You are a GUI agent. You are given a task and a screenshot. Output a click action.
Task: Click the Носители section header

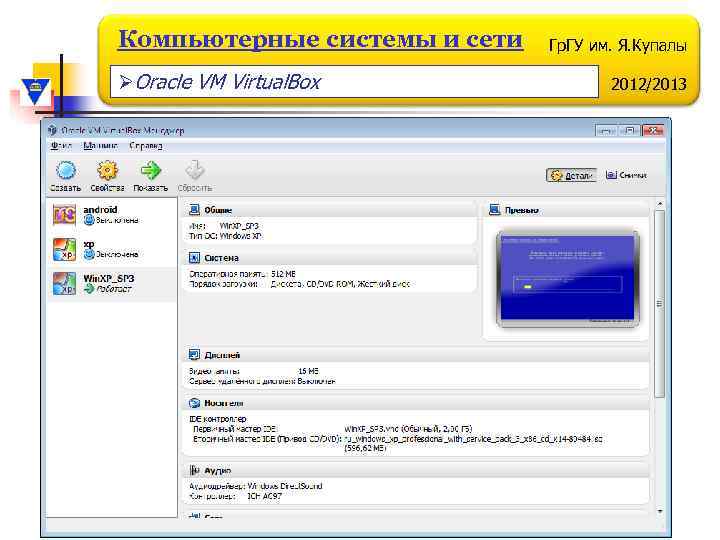coord(417,403)
